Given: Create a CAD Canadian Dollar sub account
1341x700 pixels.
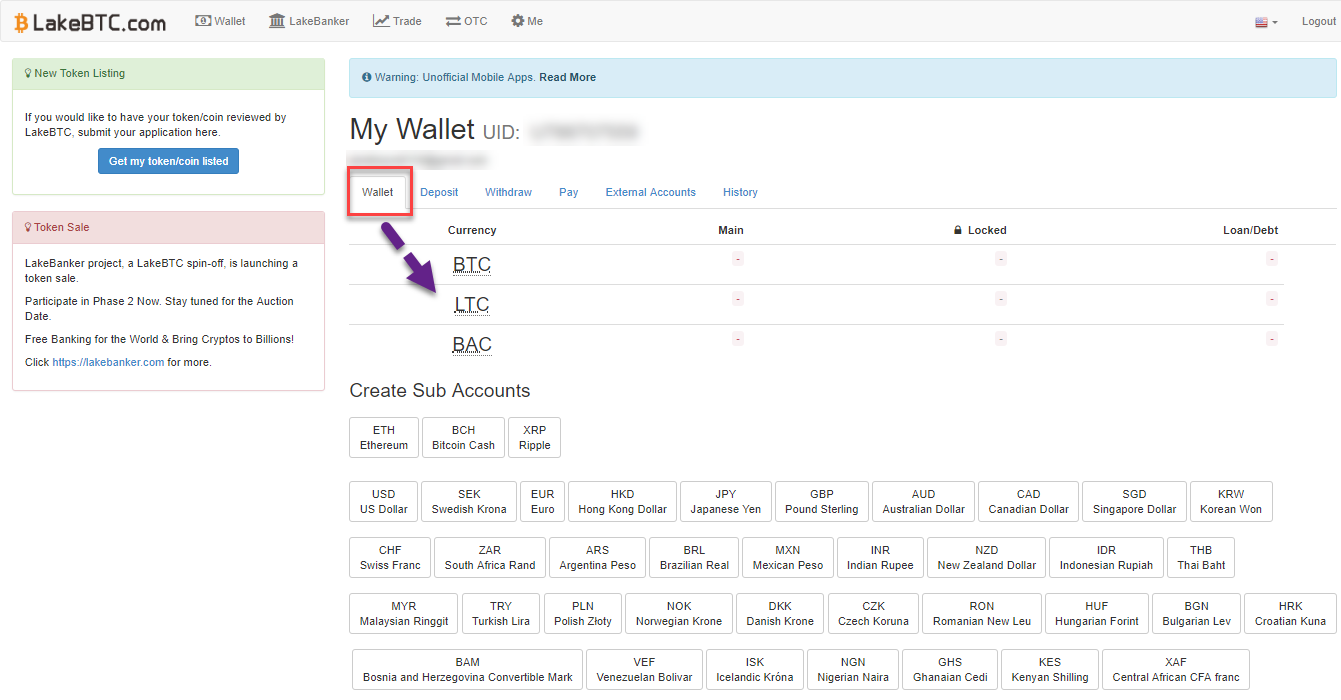Looking at the screenshot, I should coord(1028,502).
